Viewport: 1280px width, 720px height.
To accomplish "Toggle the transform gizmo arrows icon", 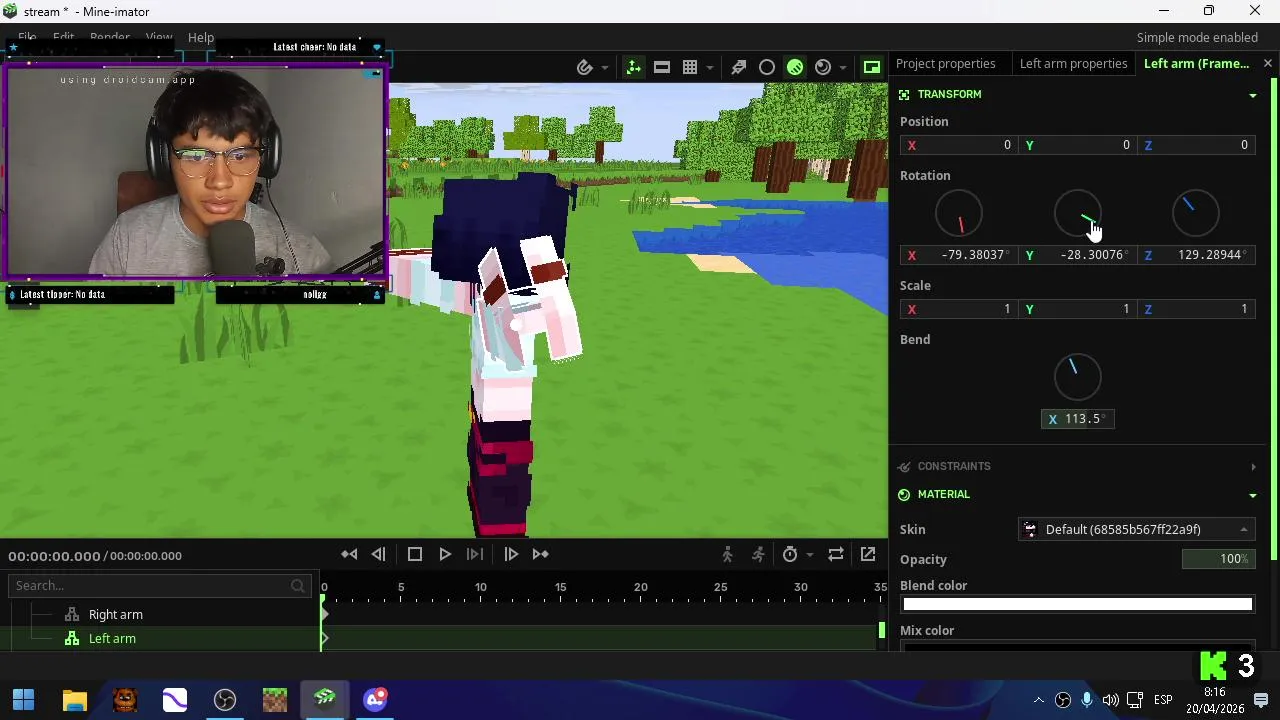I will [633, 67].
